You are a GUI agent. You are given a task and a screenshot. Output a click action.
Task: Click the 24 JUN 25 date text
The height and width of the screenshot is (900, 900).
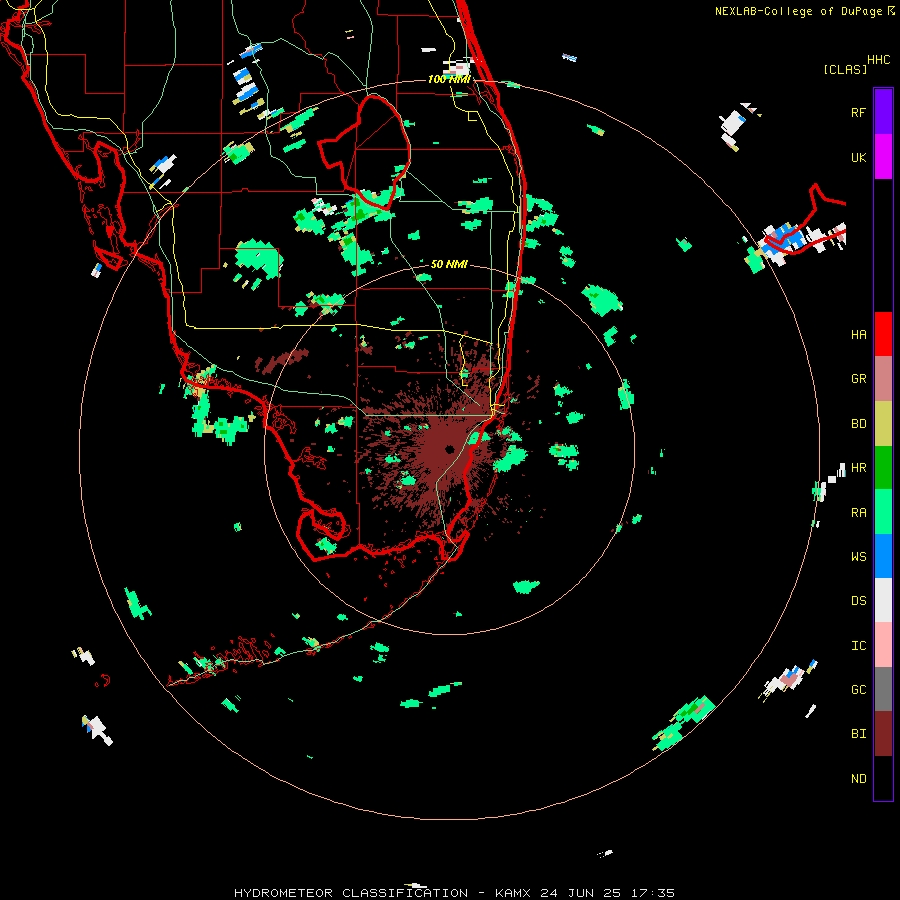(580, 893)
